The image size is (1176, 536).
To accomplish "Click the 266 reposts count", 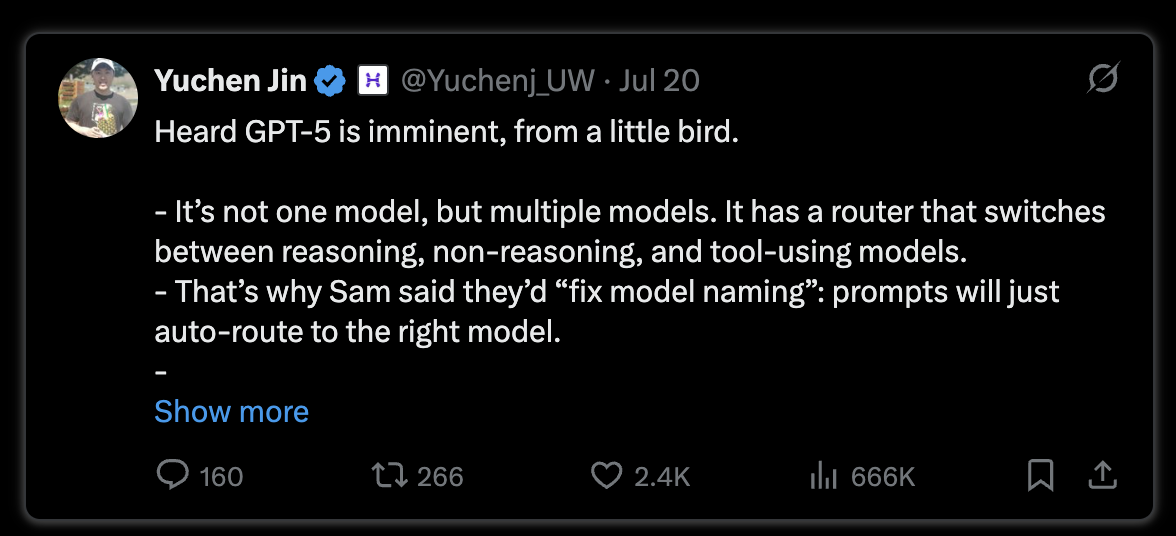I will (440, 477).
